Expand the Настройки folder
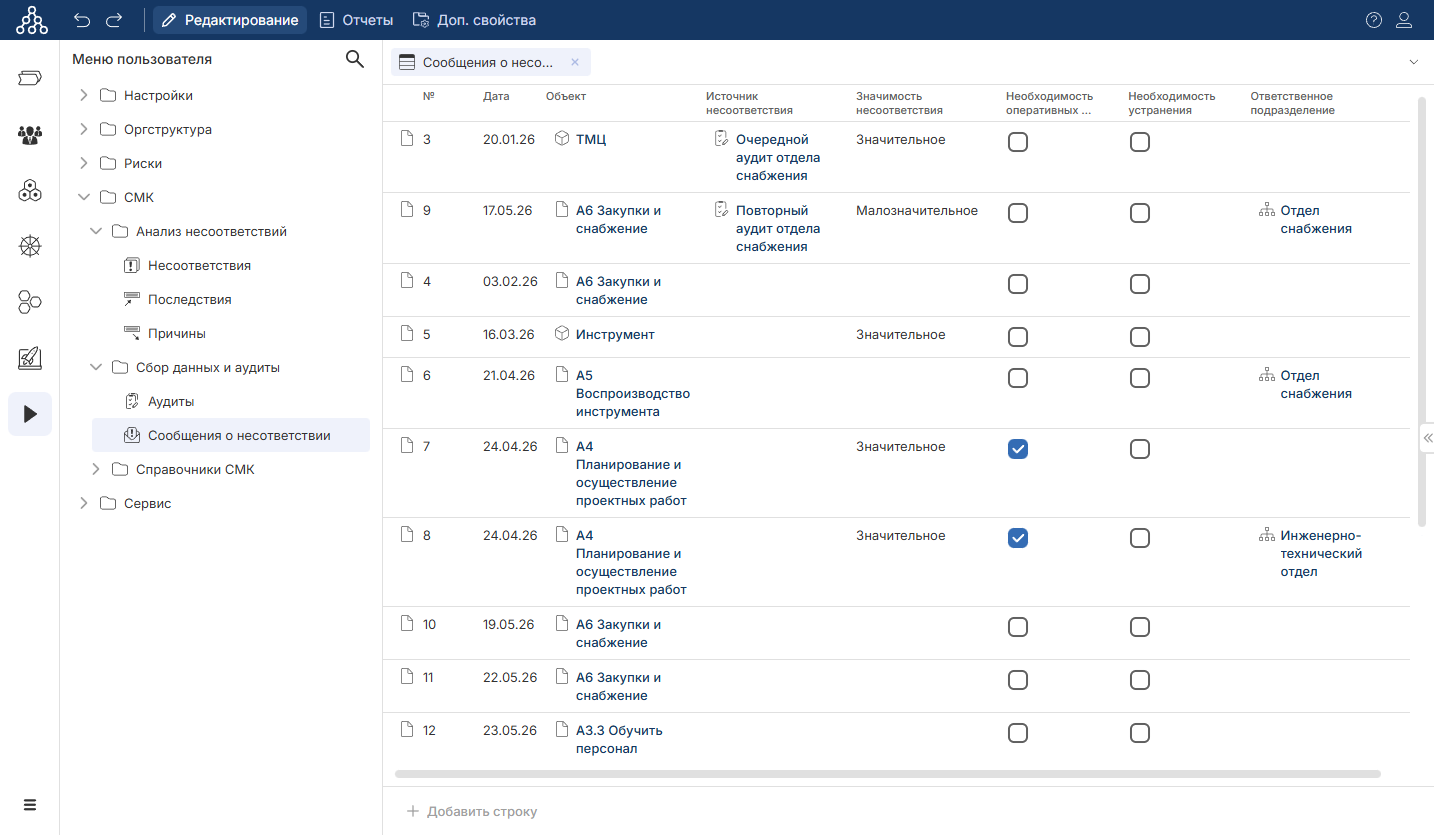1434x835 pixels. coord(84,96)
